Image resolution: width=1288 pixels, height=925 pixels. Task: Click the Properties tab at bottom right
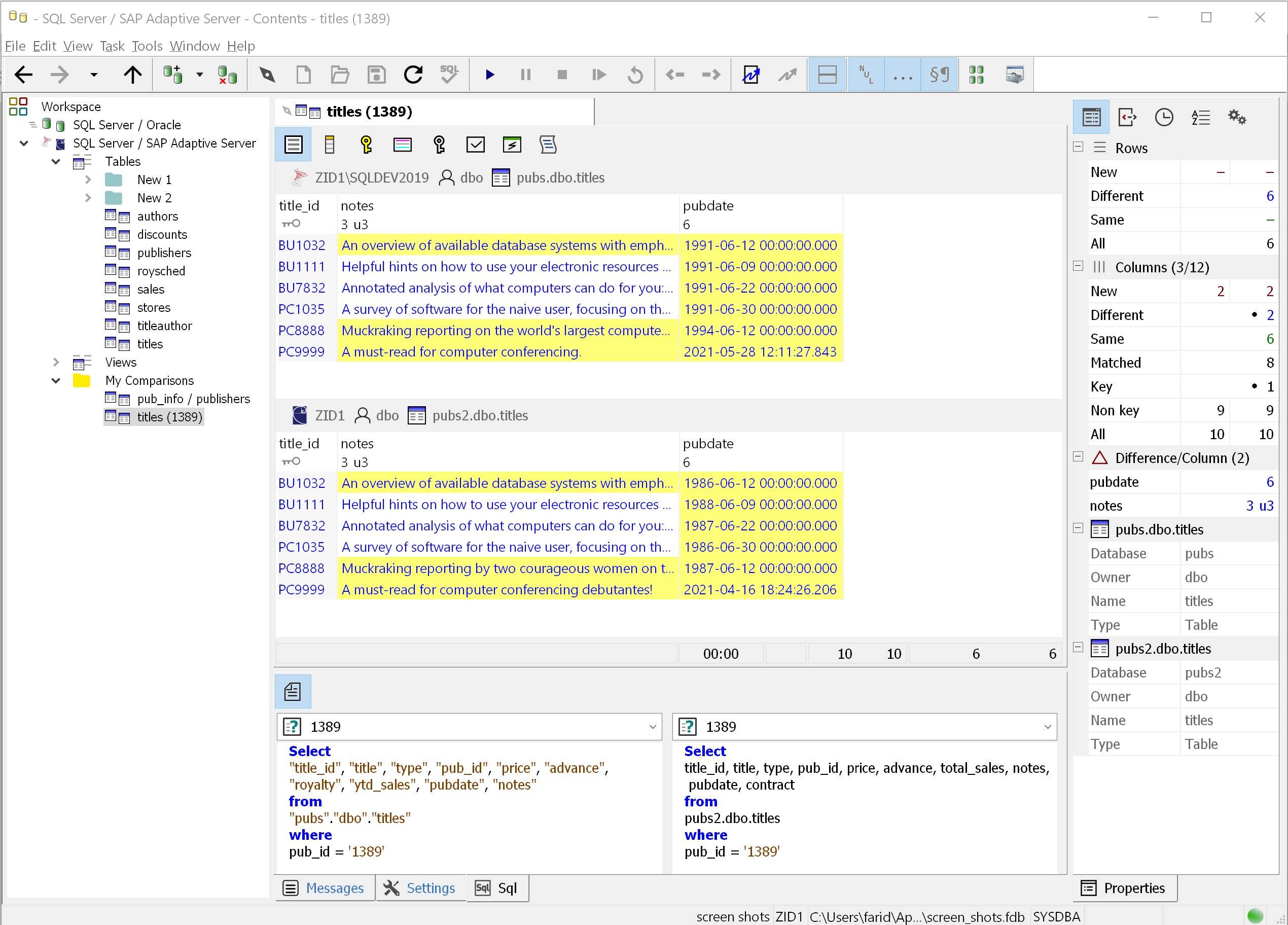click(1124, 887)
